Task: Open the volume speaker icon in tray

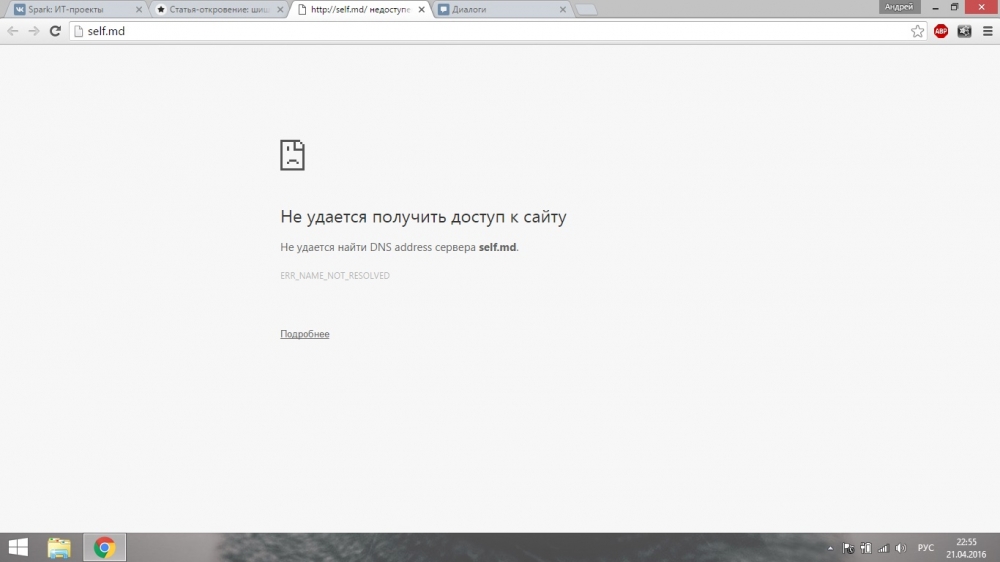Action: tap(901, 548)
